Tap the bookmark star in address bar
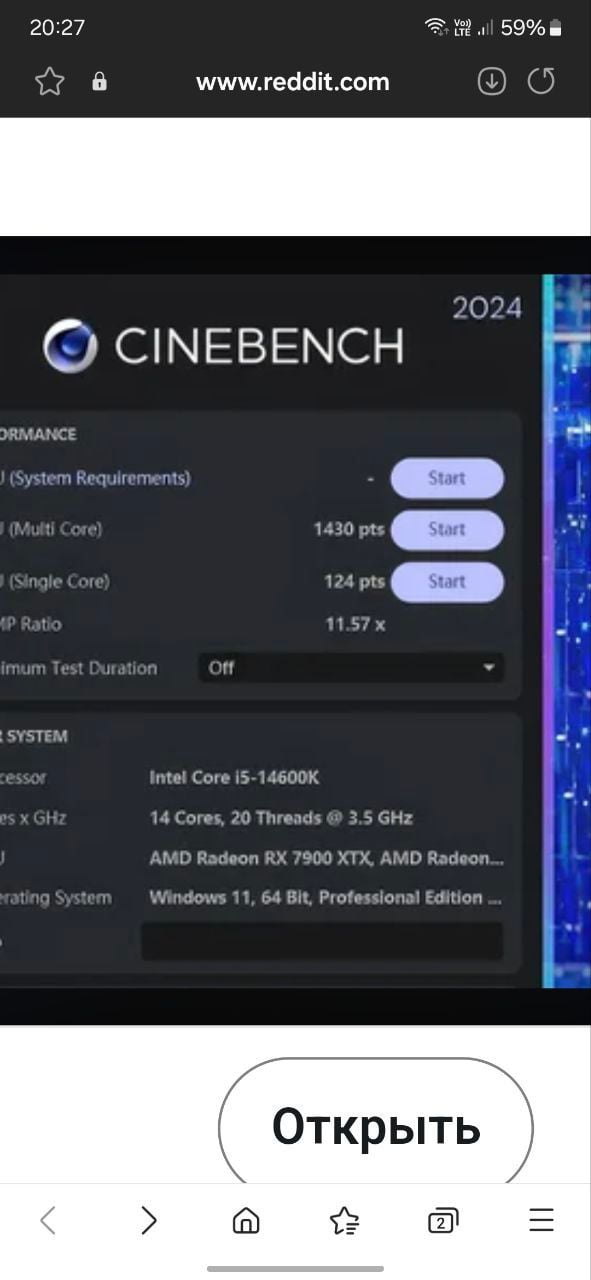The width and height of the screenshot is (591, 1280). pyautogui.click(x=49, y=82)
